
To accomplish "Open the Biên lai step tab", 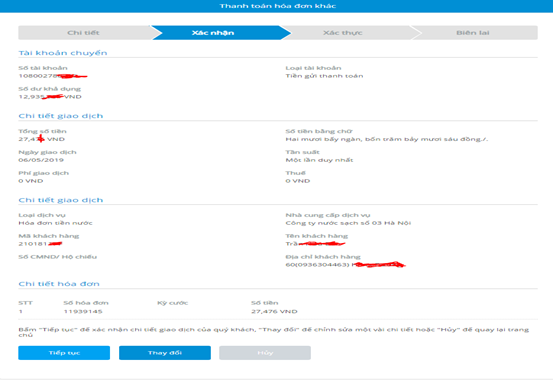I will (x=473, y=32).
